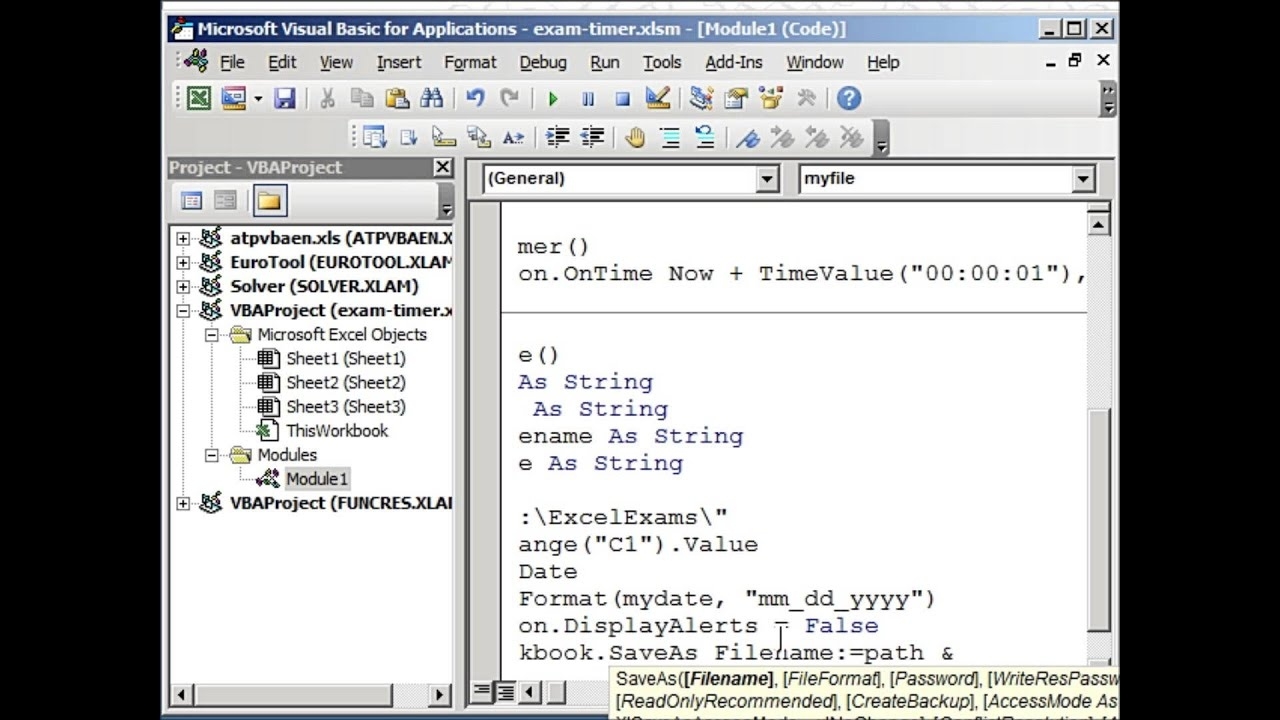Click View Code icon in Project pane
The height and width of the screenshot is (720, 1280).
pyautogui.click(x=191, y=200)
